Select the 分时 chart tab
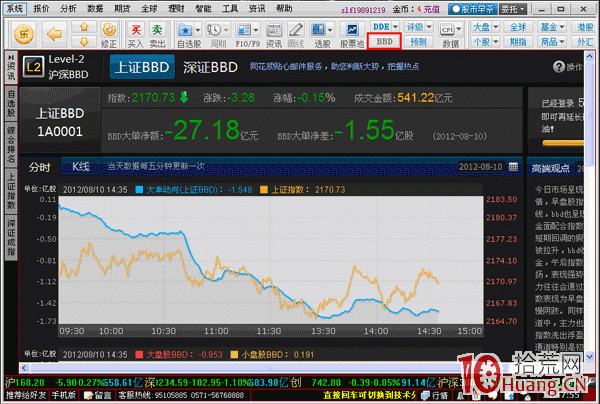The image size is (600, 404). tap(40, 167)
